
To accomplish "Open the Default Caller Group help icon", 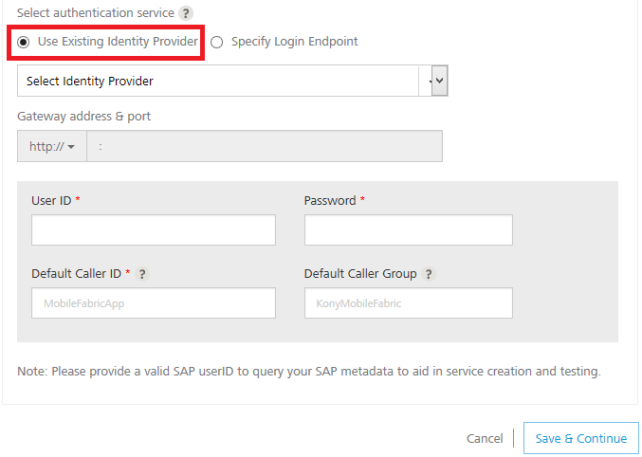I will click(428, 274).
